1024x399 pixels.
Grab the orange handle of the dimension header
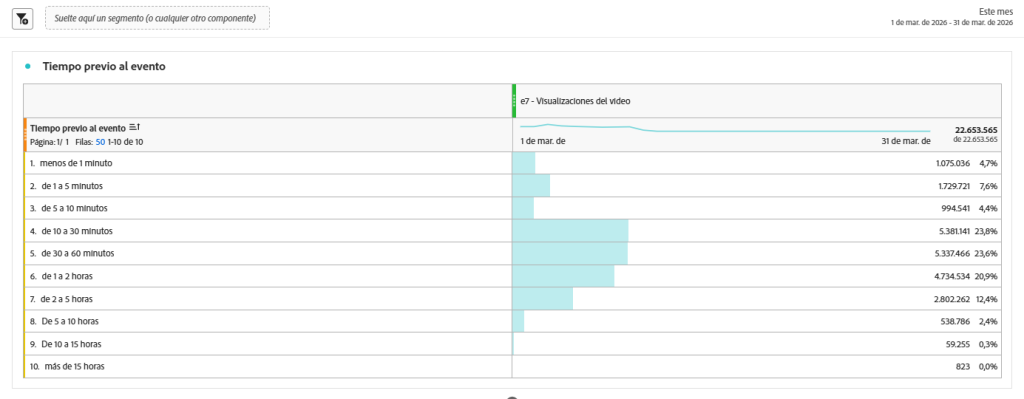[x=25, y=135]
